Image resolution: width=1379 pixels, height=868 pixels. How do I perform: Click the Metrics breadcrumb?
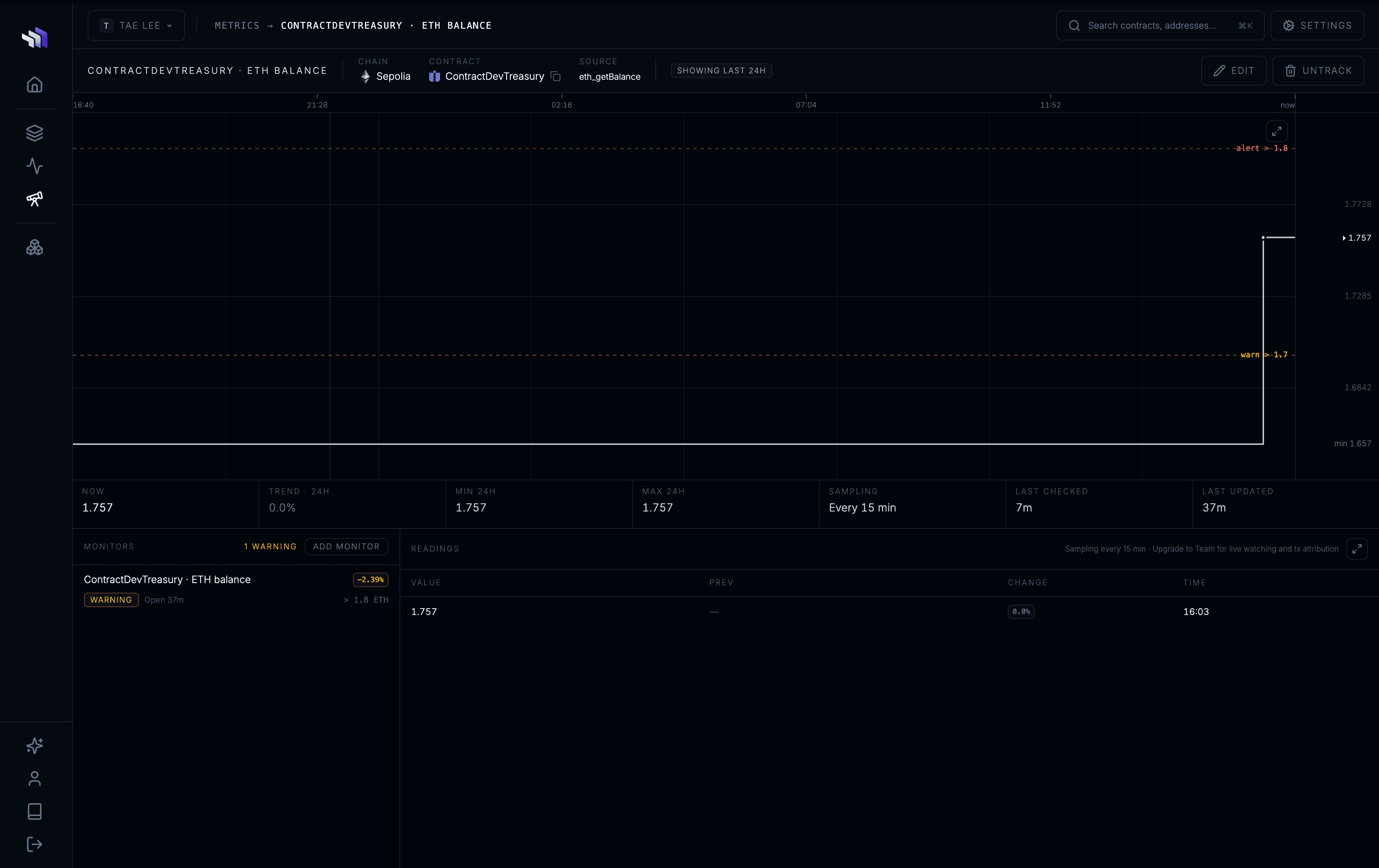pyautogui.click(x=237, y=26)
